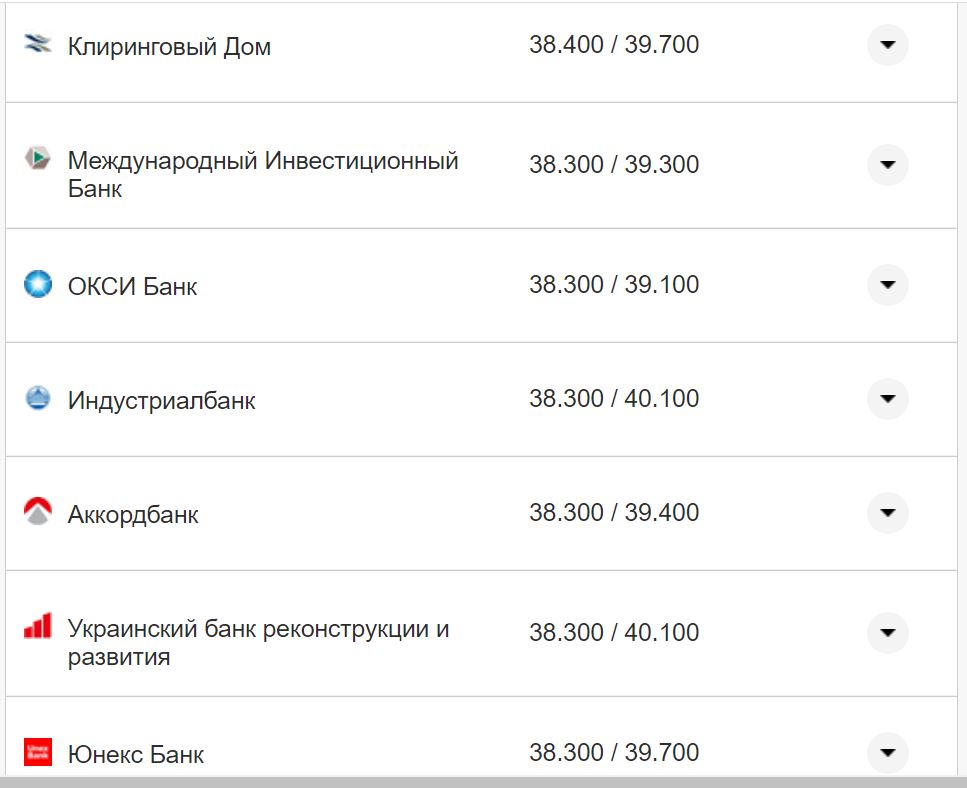This screenshot has height=788, width=967.
Task: Expand the Клиринговый Дом rate details
Action: coord(887,44)
